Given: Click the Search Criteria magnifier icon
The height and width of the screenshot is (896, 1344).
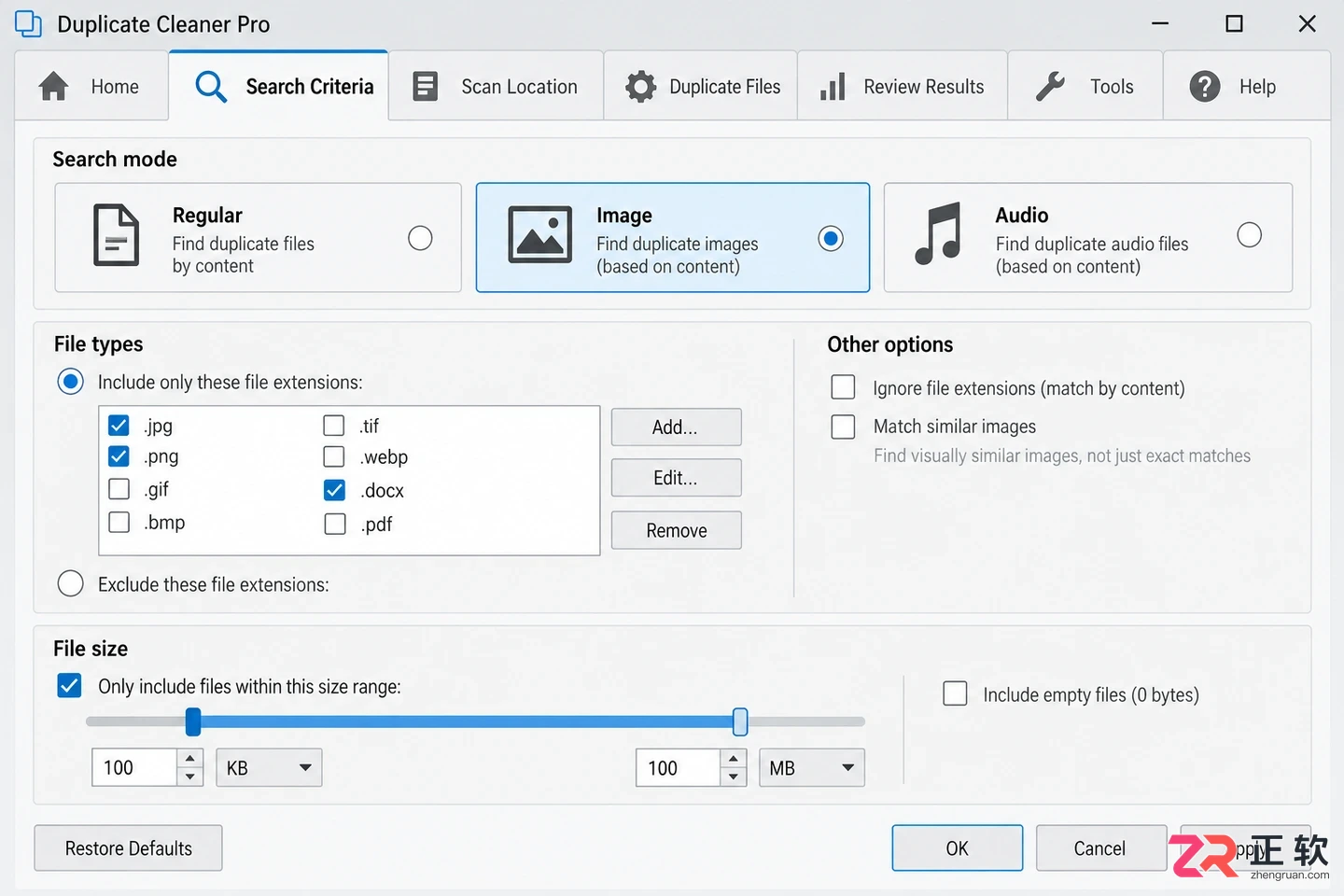Looking at the screenshot, I should pyautogui.click(x=211, y=87).
